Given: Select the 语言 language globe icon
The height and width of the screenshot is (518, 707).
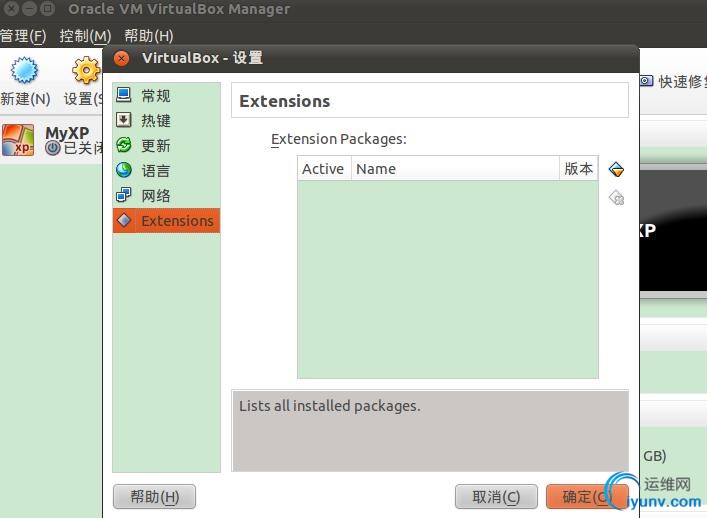Looking at the screenshot, I should [124, 170].
